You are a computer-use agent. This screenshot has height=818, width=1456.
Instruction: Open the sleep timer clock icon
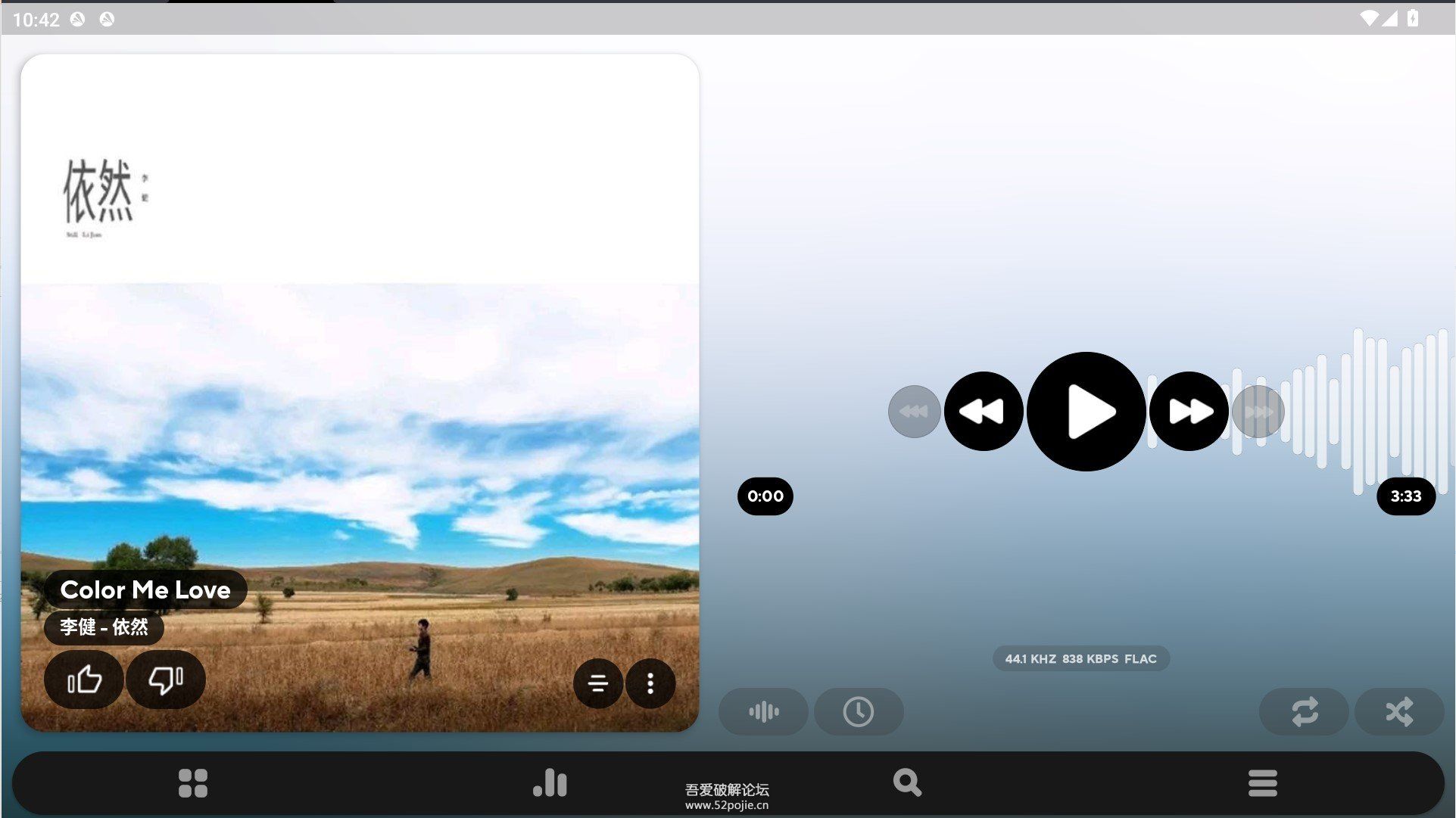(x=859, y=711)
